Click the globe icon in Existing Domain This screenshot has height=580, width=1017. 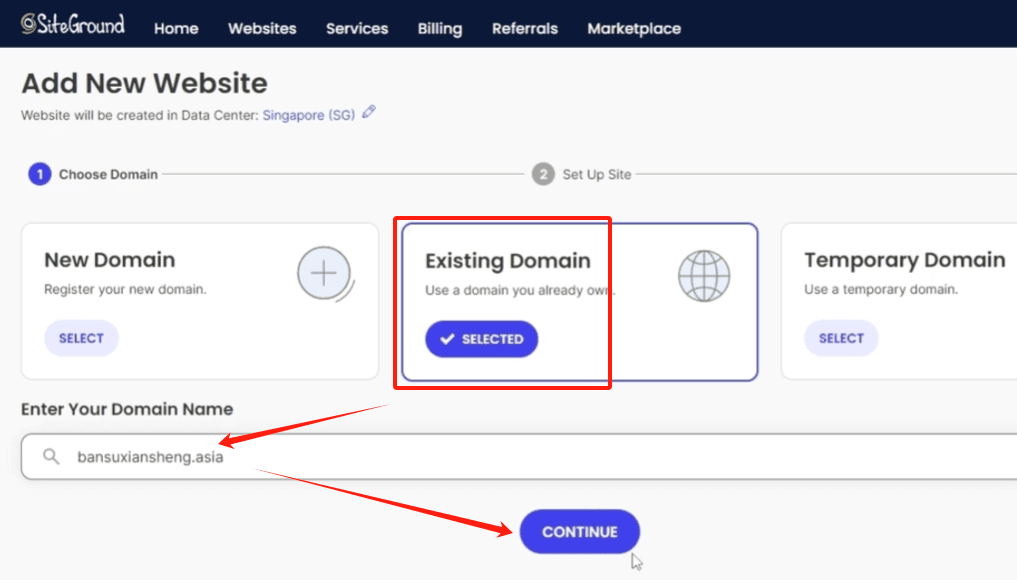click(x=704, y=275)
